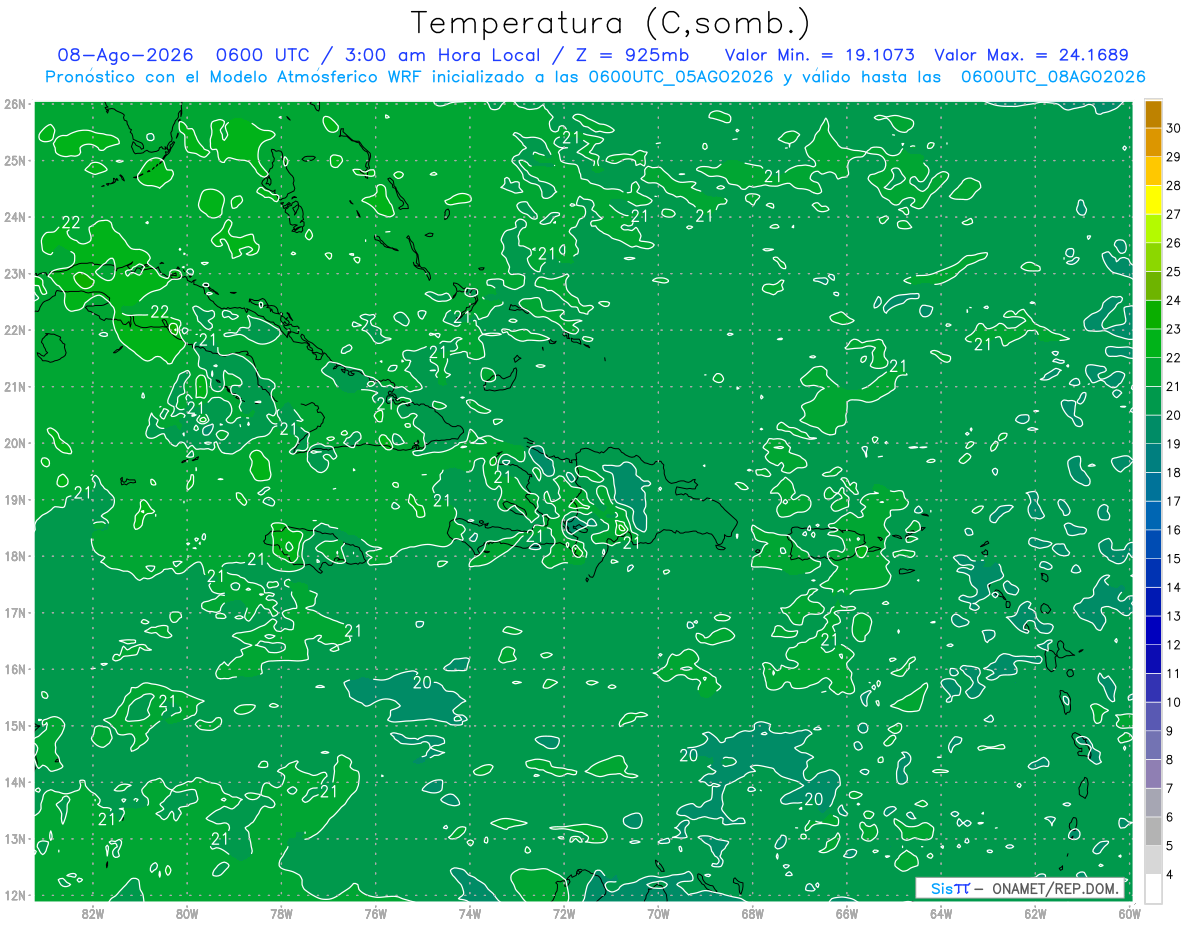Click latitude axis label '22N'
The width and height of the screenshot is (1200, 927).
tap(16, 330)
